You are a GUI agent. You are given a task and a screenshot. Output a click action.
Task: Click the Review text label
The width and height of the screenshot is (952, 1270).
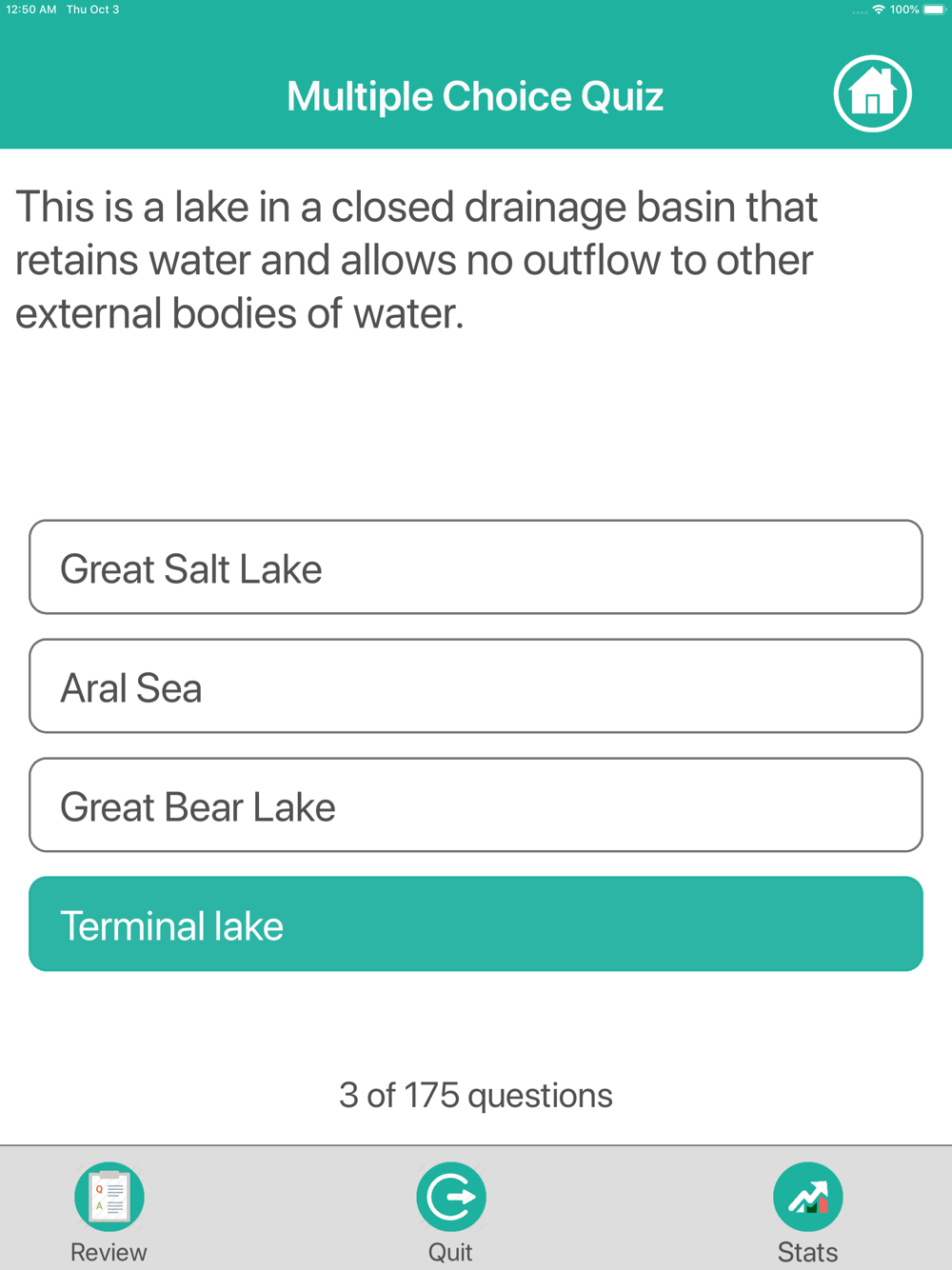(x=109, y=1252)
